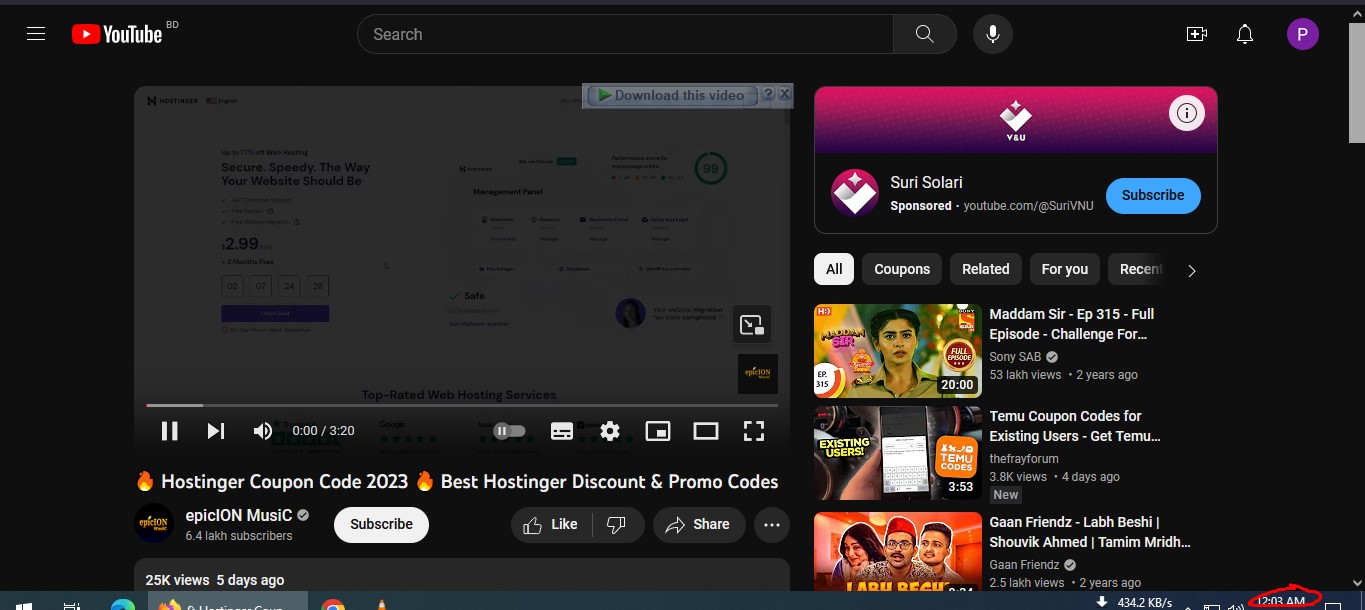
Task: Share the video
Action: pos(698,524)
